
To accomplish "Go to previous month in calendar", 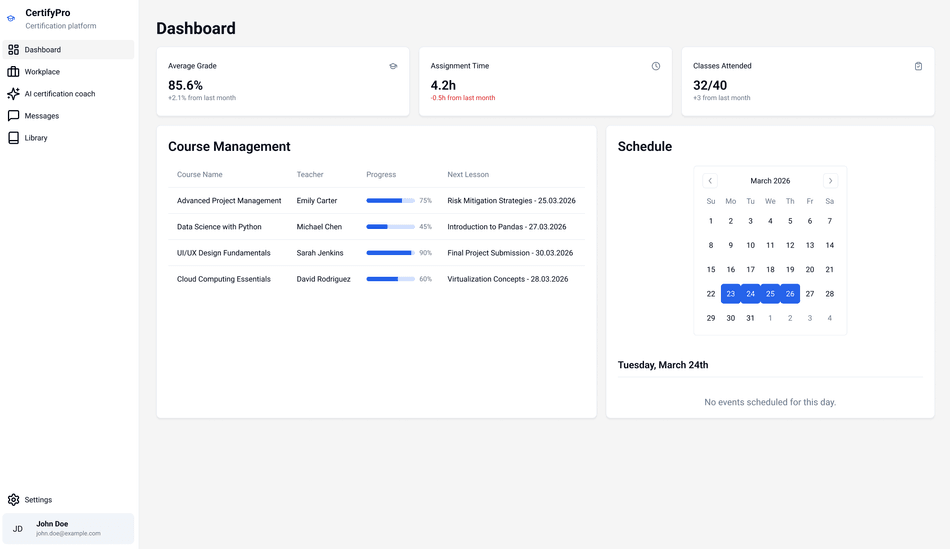I will tap(711, 181).
